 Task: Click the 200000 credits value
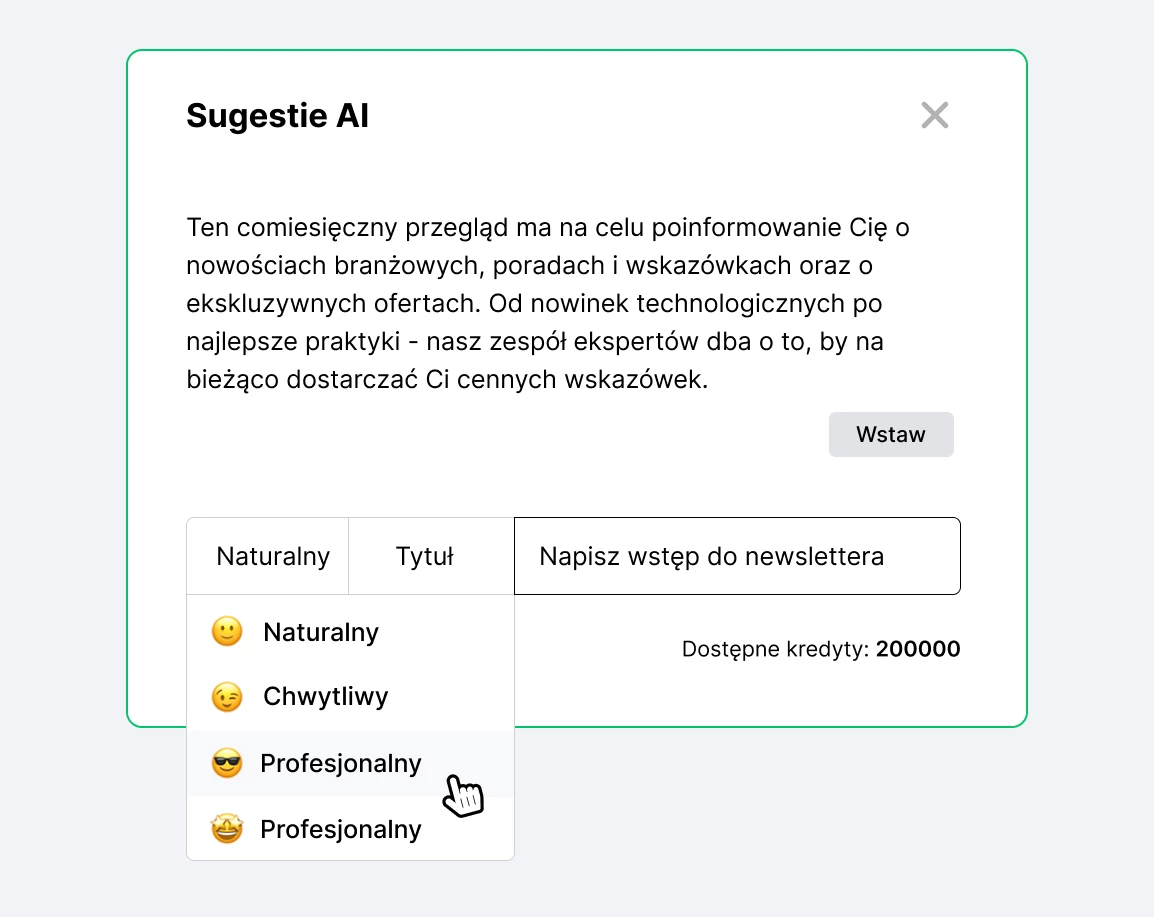[918, 650]
